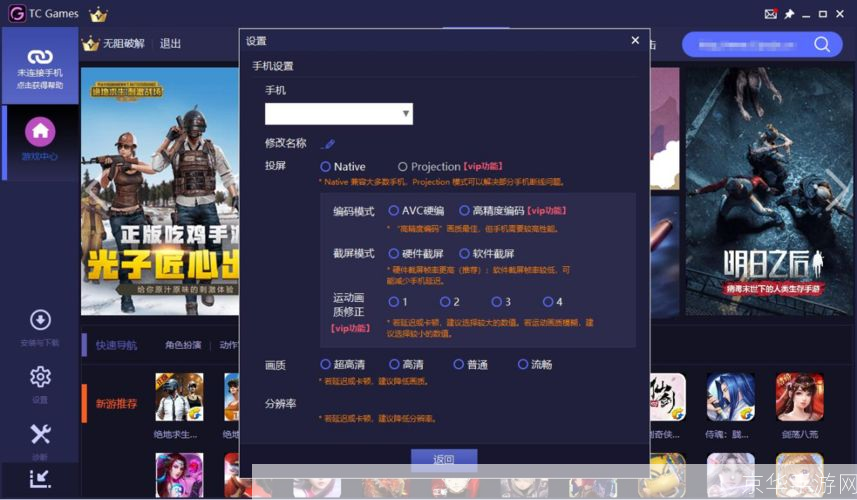Click the collapse arrow icon at sidebar bottom
Image resolution: width=857 pixels, height=500 pixels.
(40, 479)
